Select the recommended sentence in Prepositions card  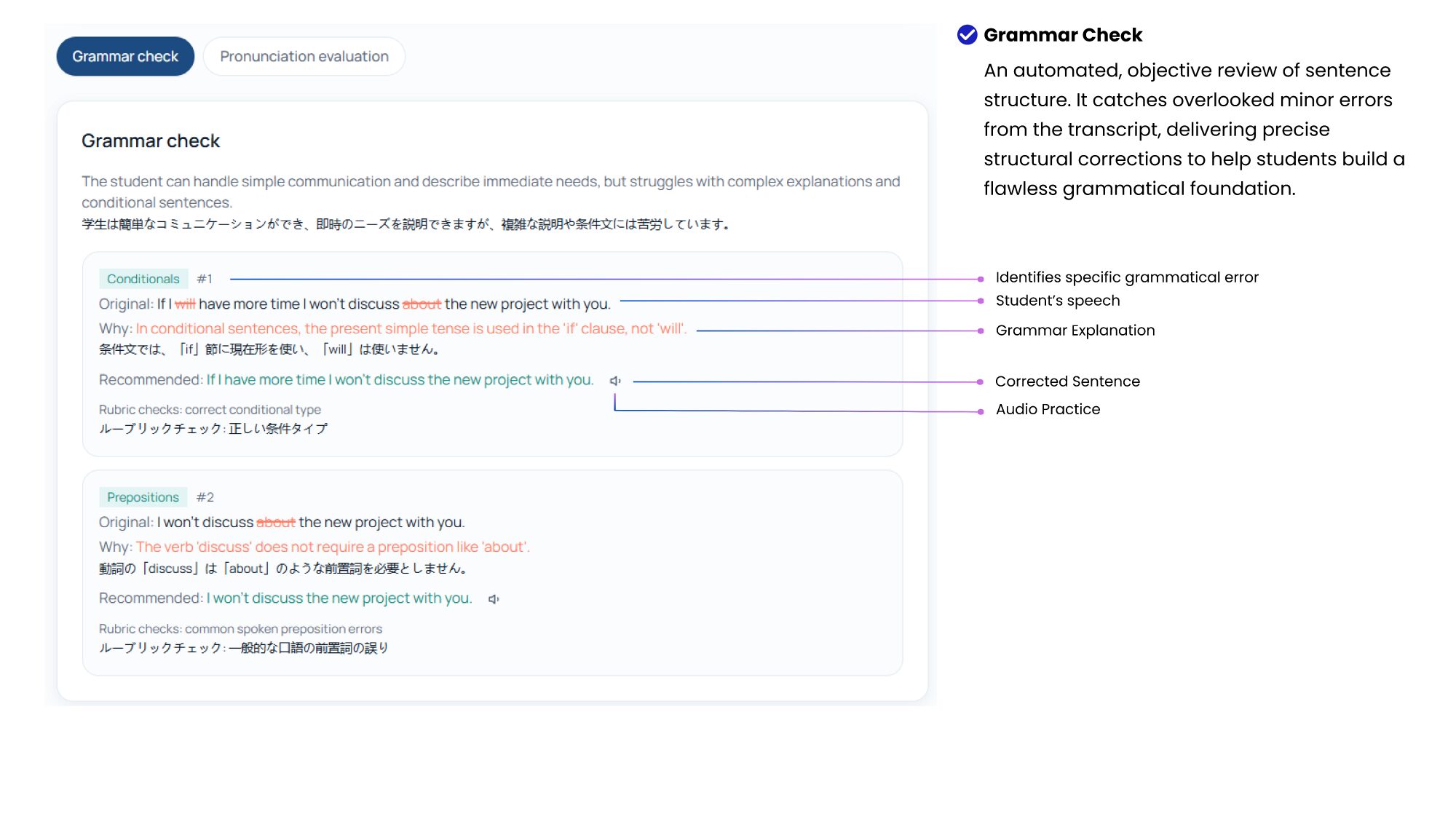pos(339,598)
